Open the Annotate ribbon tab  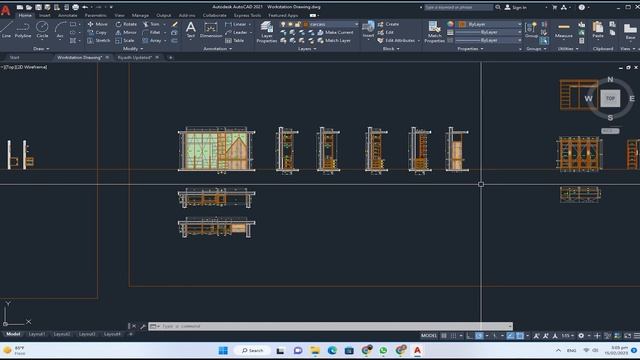(68, 15)
